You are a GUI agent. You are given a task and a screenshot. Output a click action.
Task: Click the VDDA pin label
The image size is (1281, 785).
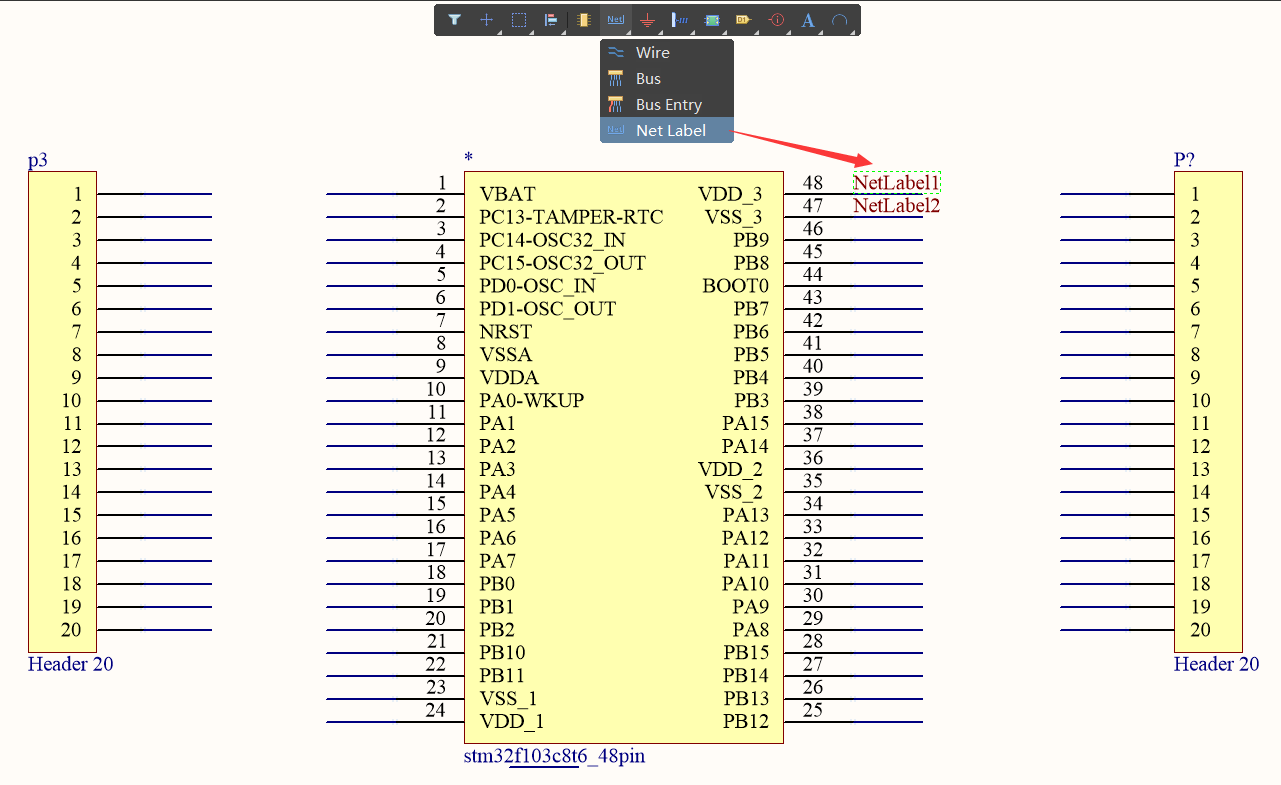(509, 378)
